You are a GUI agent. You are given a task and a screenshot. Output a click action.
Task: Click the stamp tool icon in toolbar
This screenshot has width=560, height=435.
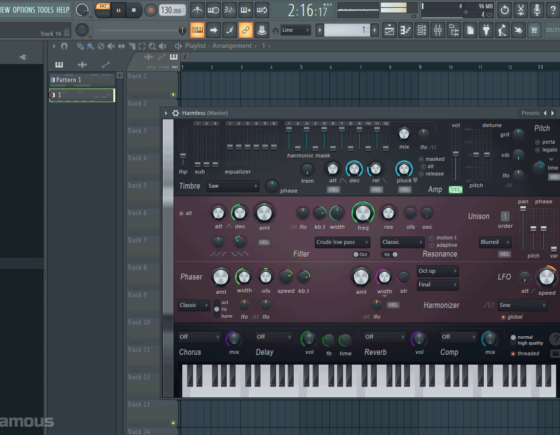(261, 30)
